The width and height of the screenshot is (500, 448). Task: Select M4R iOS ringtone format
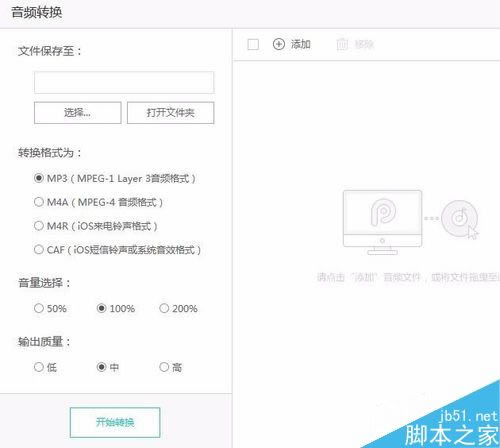click(39, 226)
